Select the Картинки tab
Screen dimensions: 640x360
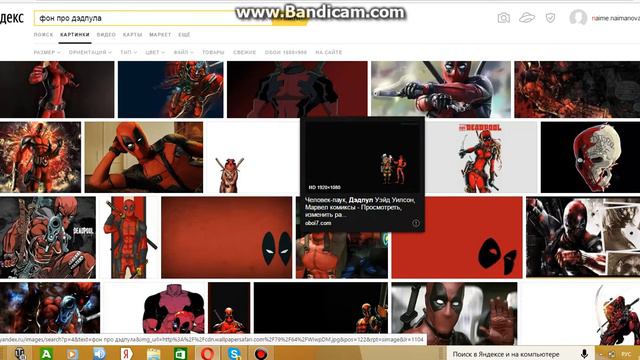(75, 35)
